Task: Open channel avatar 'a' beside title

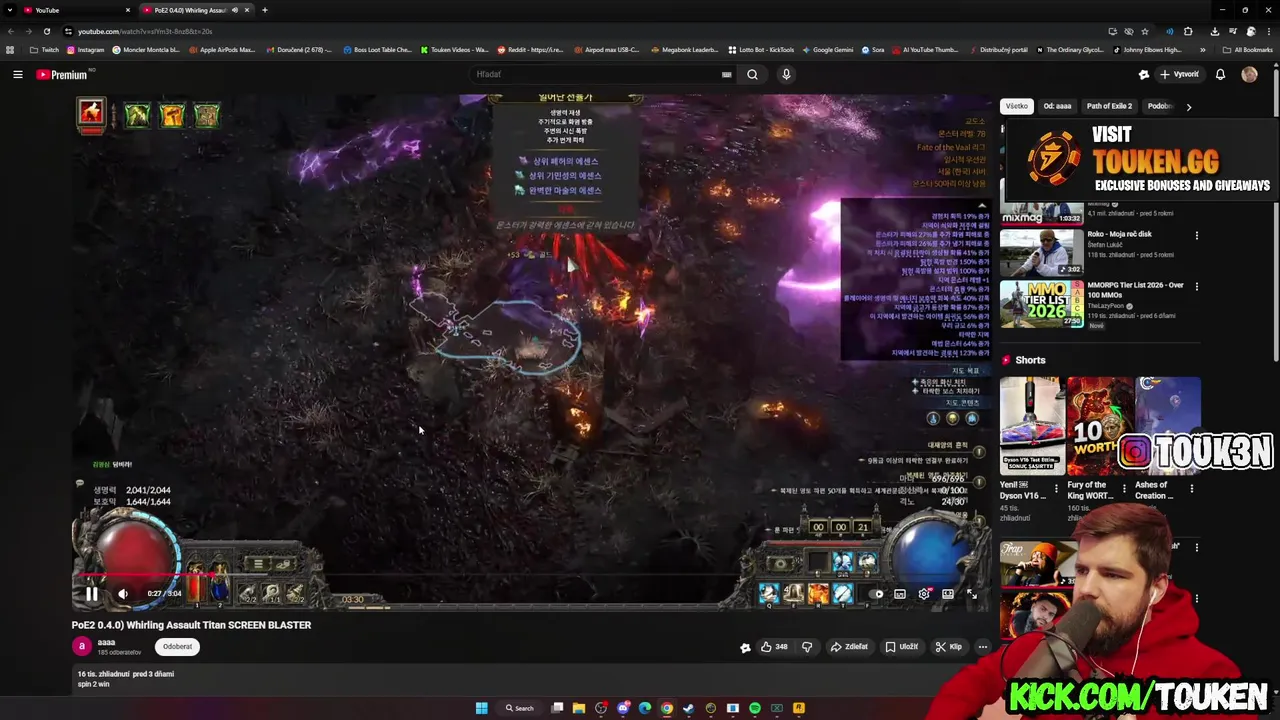Action: point(82,646)
